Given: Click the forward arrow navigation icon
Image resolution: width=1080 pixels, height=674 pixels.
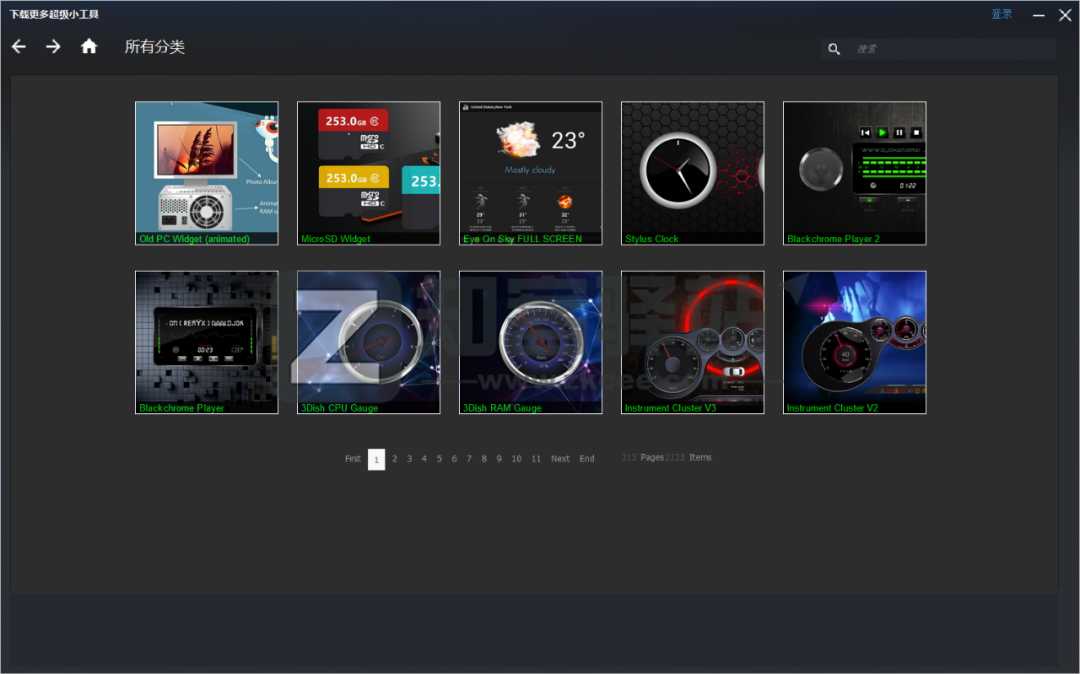Looking at the screenshot, I should [53, 47].
